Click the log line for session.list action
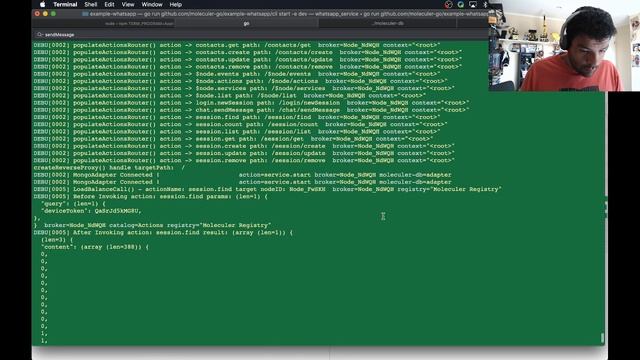640x360 pixels. 237,132
